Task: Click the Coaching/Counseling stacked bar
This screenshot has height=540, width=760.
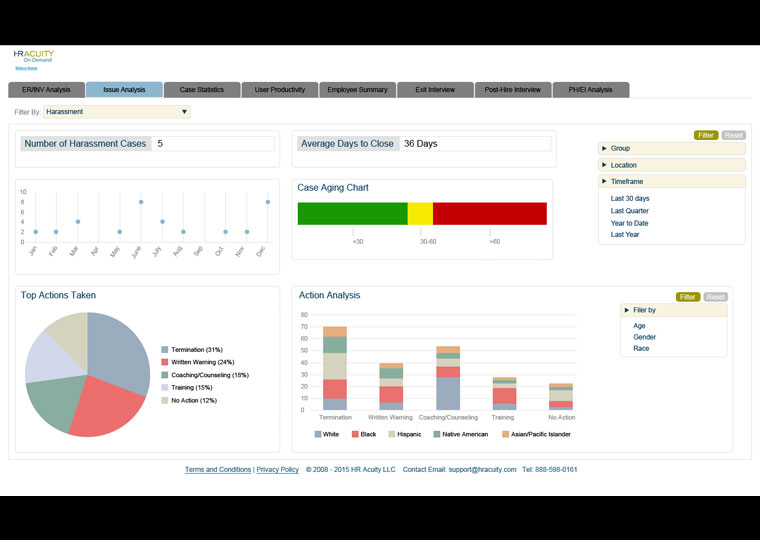Action: [448, 378]
